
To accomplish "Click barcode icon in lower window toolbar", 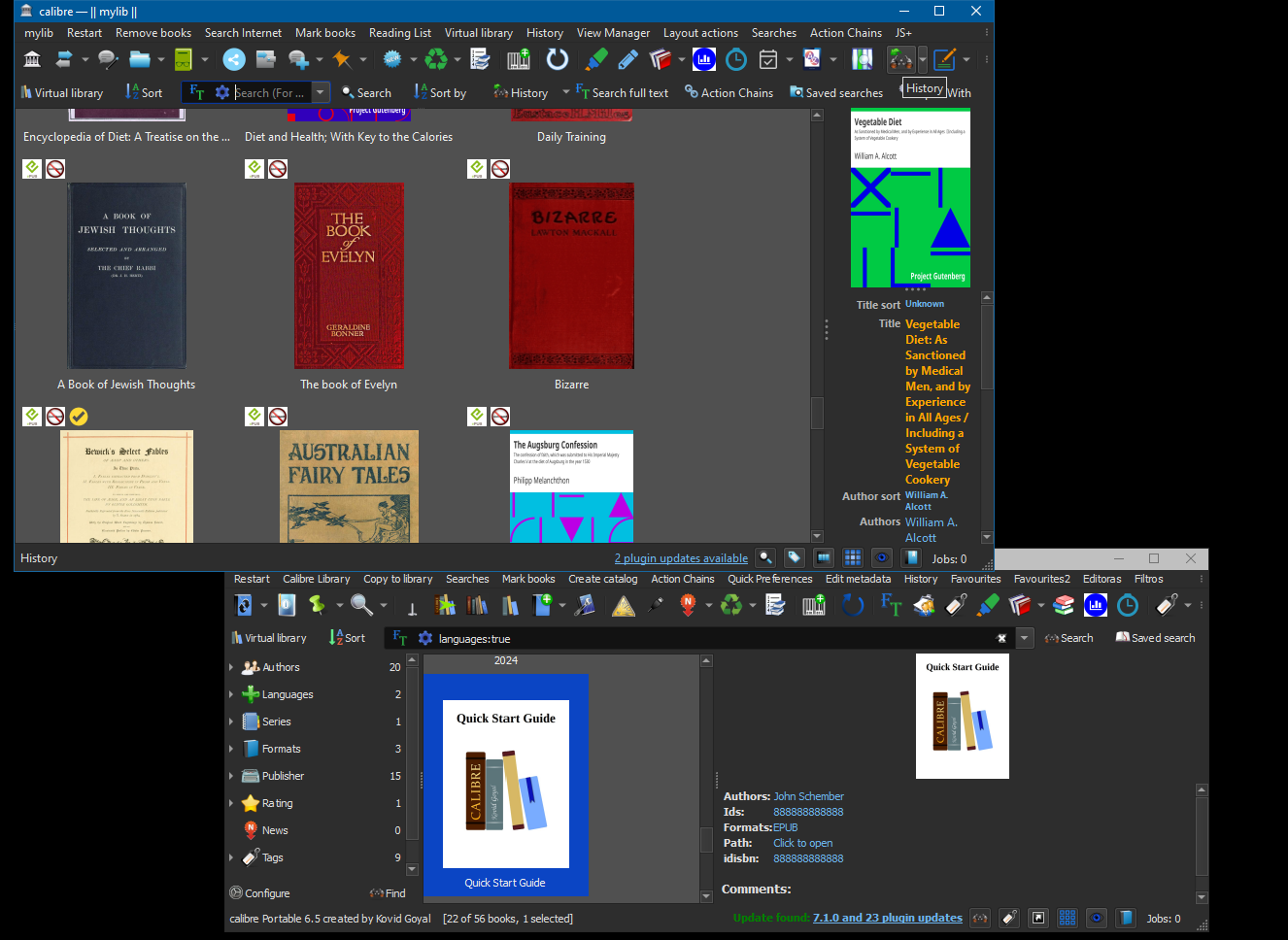I will (814, 605).
